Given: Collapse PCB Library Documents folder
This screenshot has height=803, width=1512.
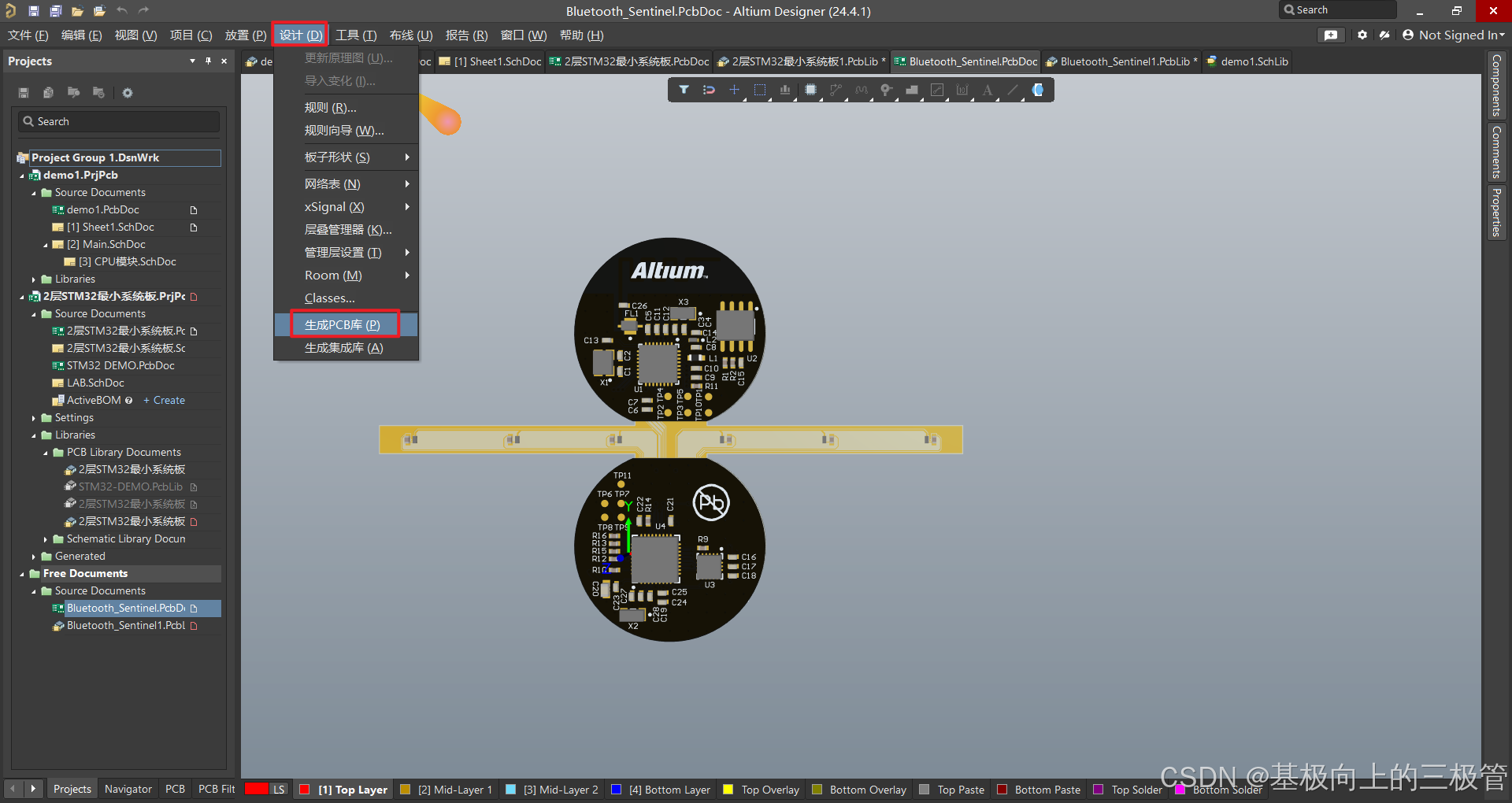Looking at the screenshot, I should (x=46, y=453).
